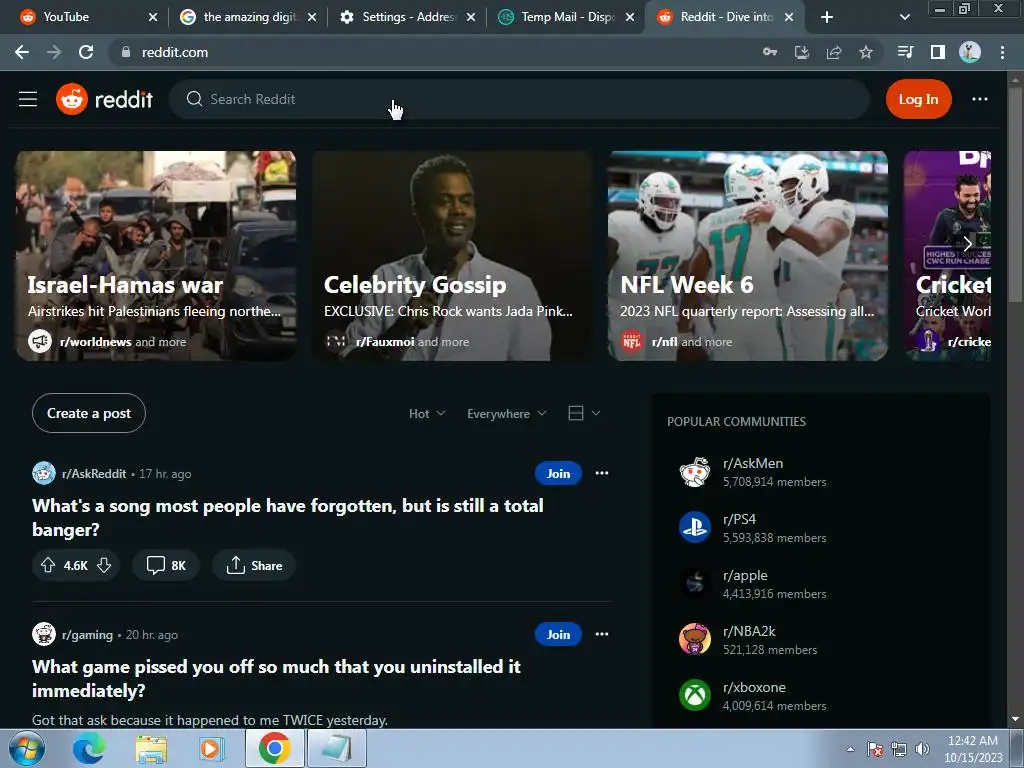This screenshot has width=1024, height=768.
Task: Open the r/gaming community link
Action: [88, 635]
